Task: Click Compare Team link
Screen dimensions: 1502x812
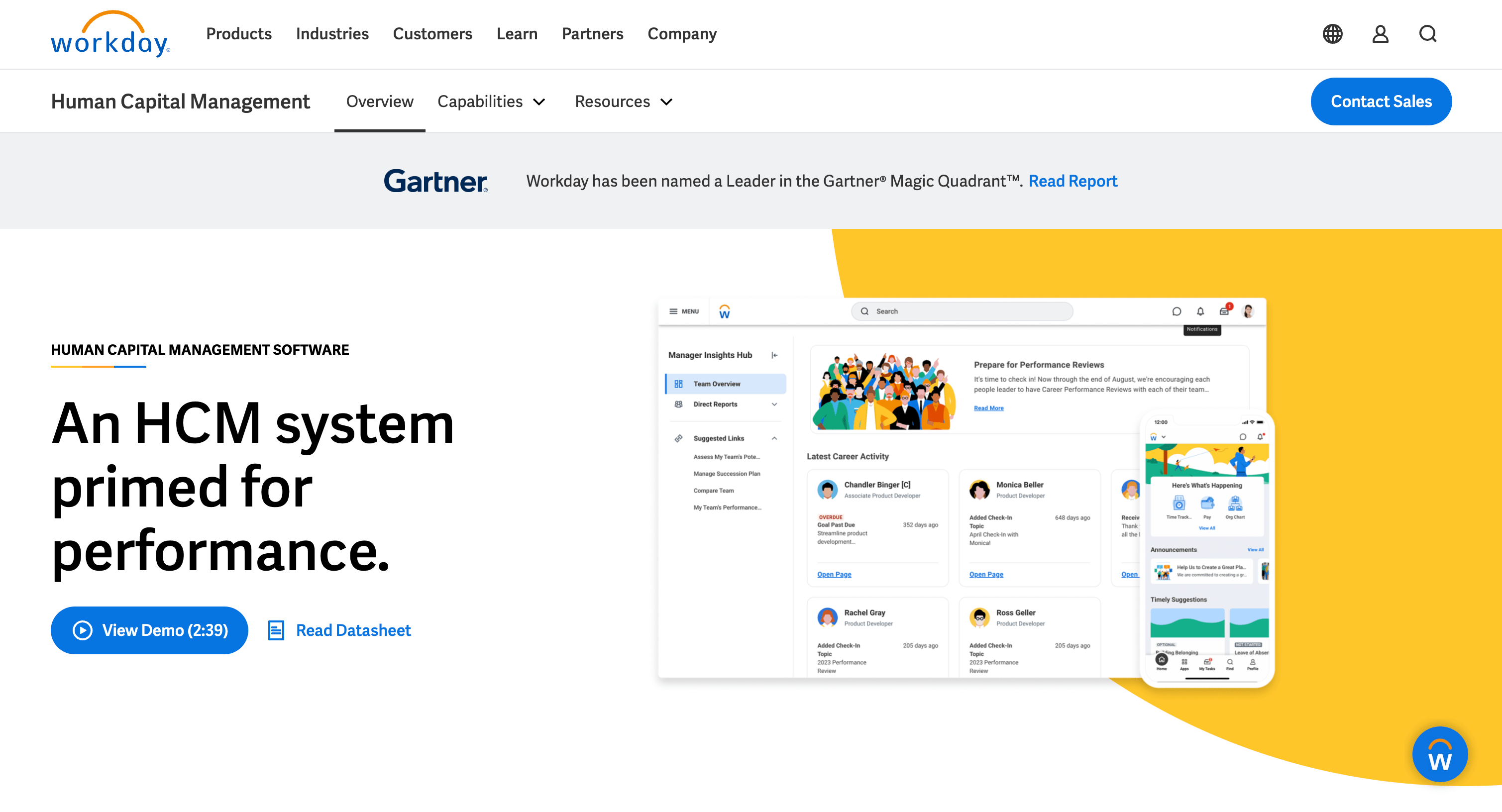Action: tap(714, 490)
